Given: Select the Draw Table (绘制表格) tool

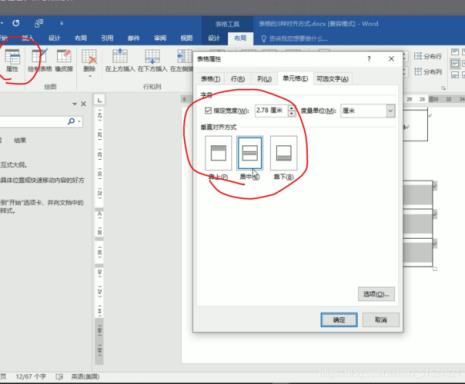Looking at the screenshot, I should pos(40,61).
